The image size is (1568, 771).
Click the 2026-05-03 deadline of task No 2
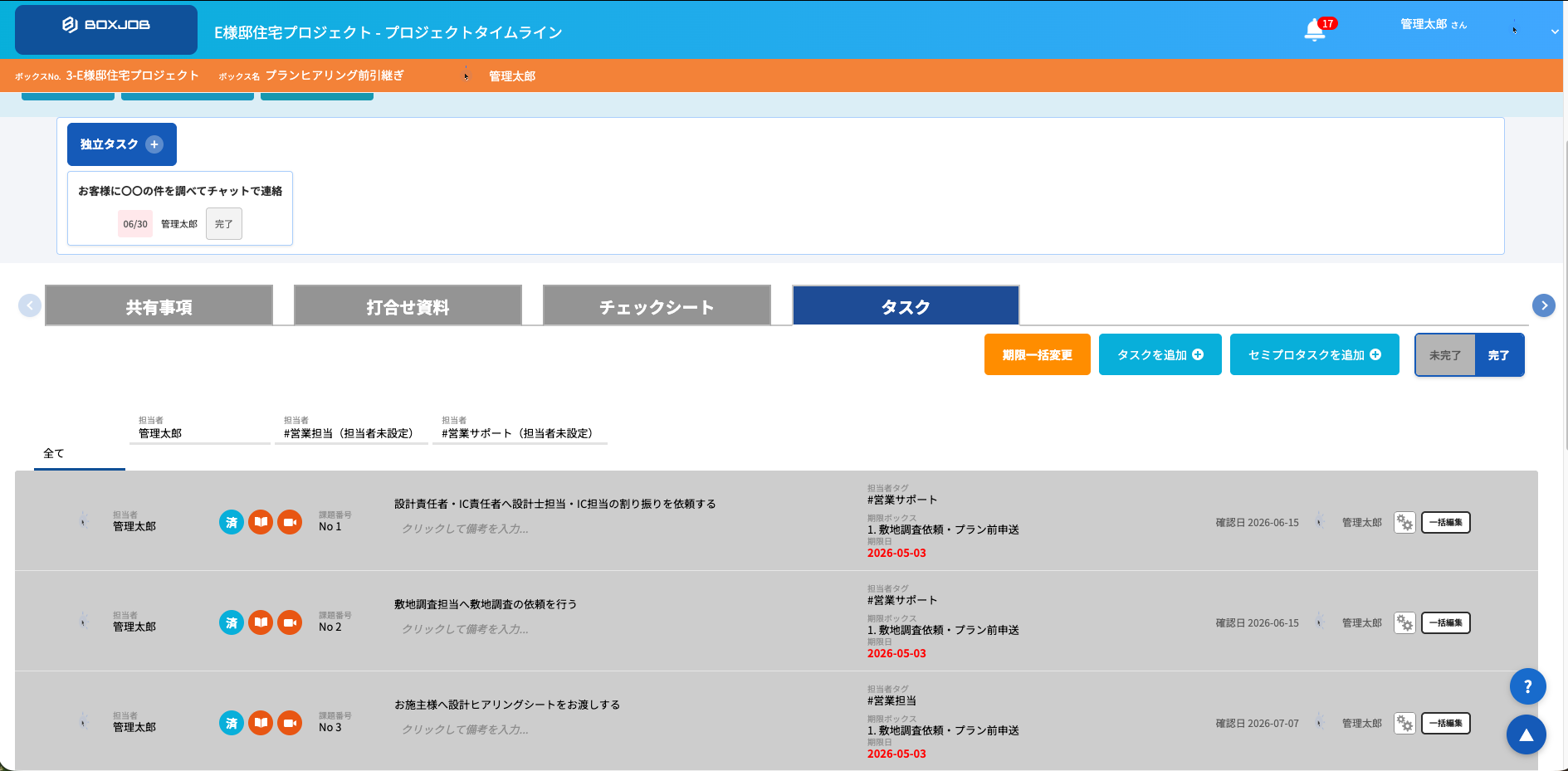(896, 654)
